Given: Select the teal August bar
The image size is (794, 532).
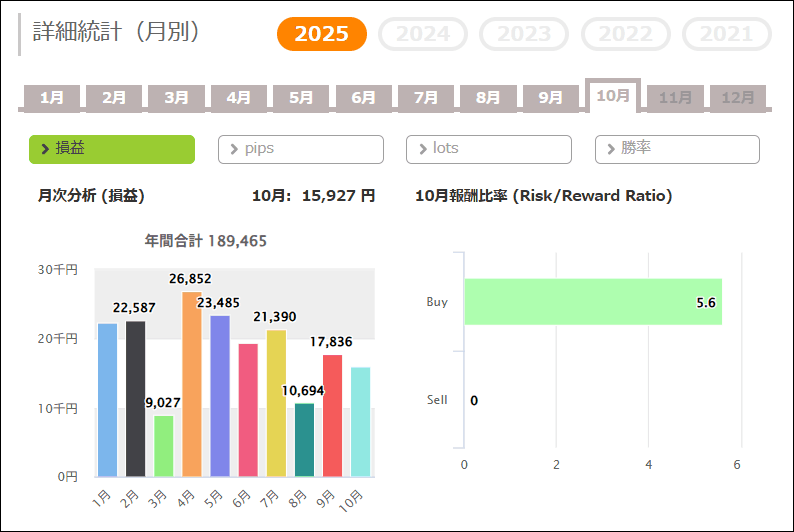Looking at the screenshot, I should (x=304, y=440).
